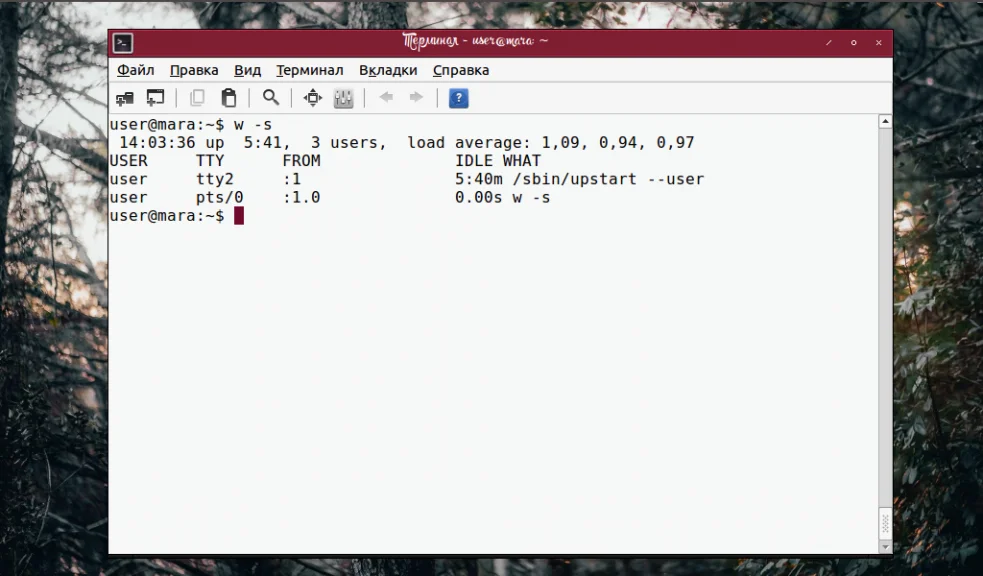Open Find with the magnifier icon

point(271,98)
